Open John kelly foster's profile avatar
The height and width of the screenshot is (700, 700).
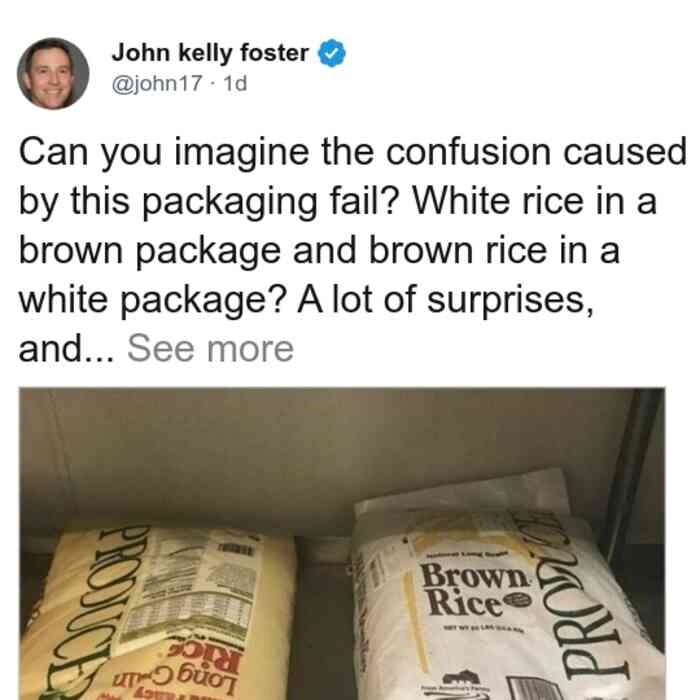point(53,74)
